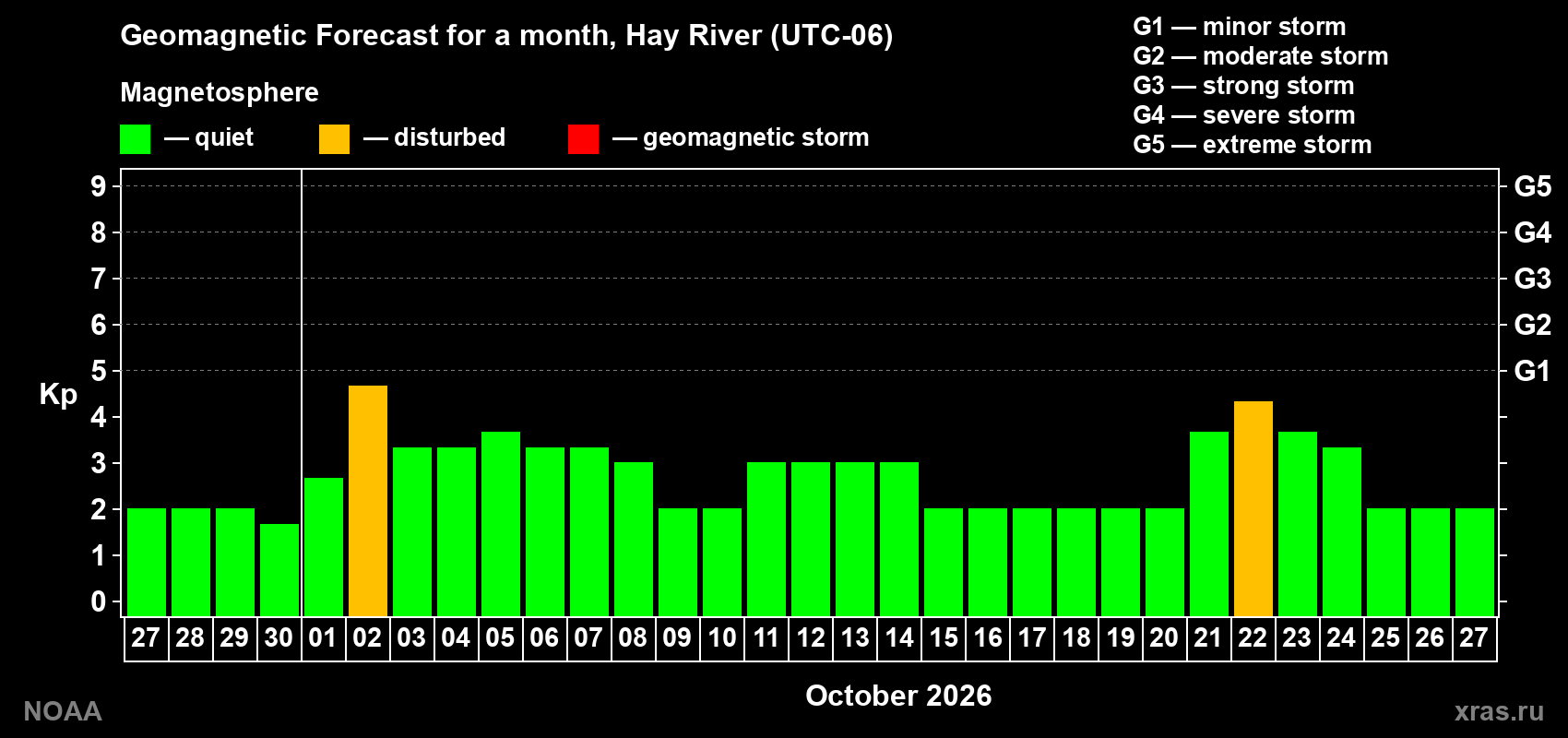Click the G1 label on right axis
This screenshot has height=738, width=1568.
tap(1532, 371)
